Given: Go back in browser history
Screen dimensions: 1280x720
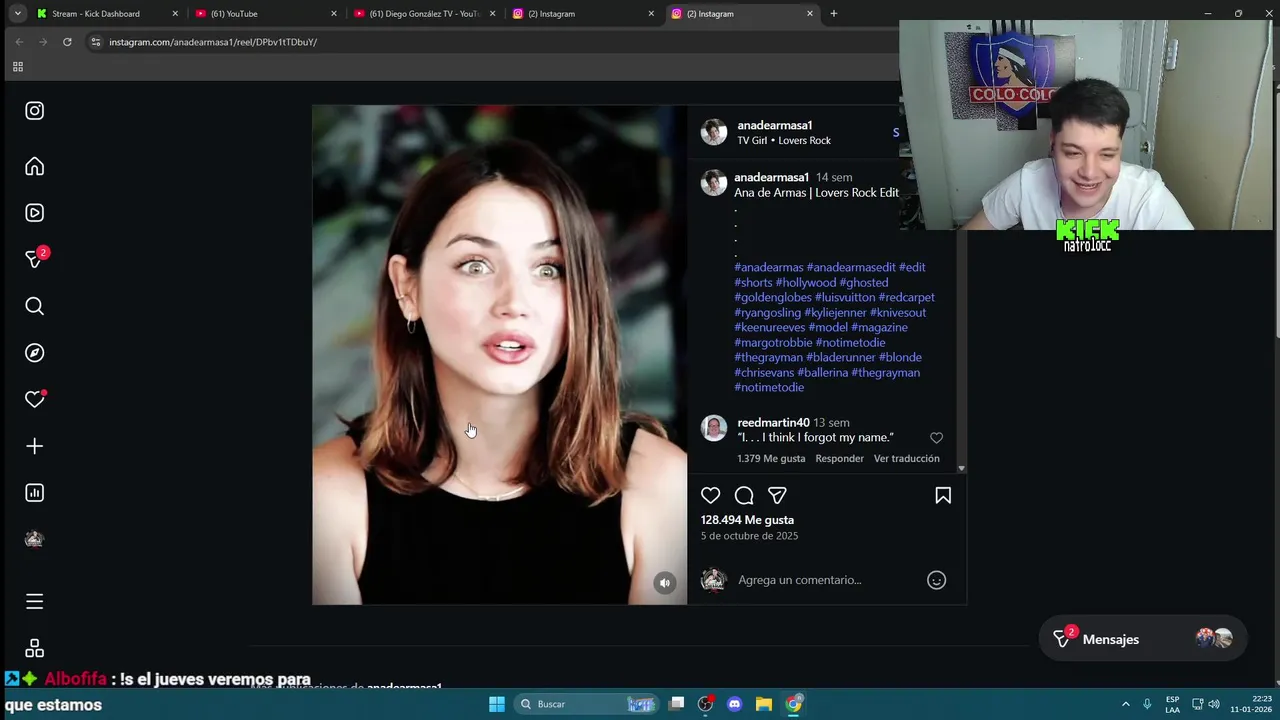Looking at the screenshot, I should [19, 42].
